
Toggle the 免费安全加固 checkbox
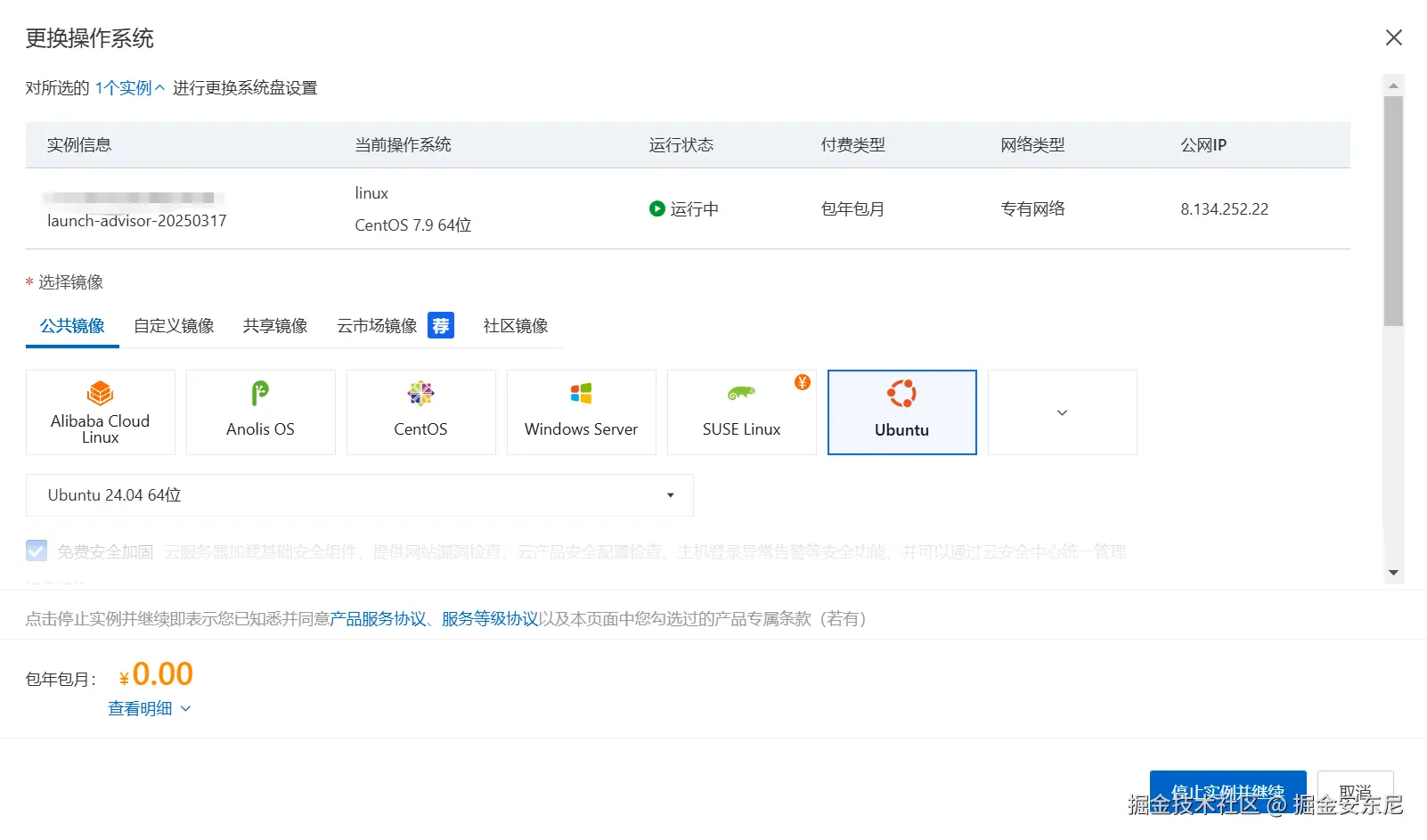(37, 550)
